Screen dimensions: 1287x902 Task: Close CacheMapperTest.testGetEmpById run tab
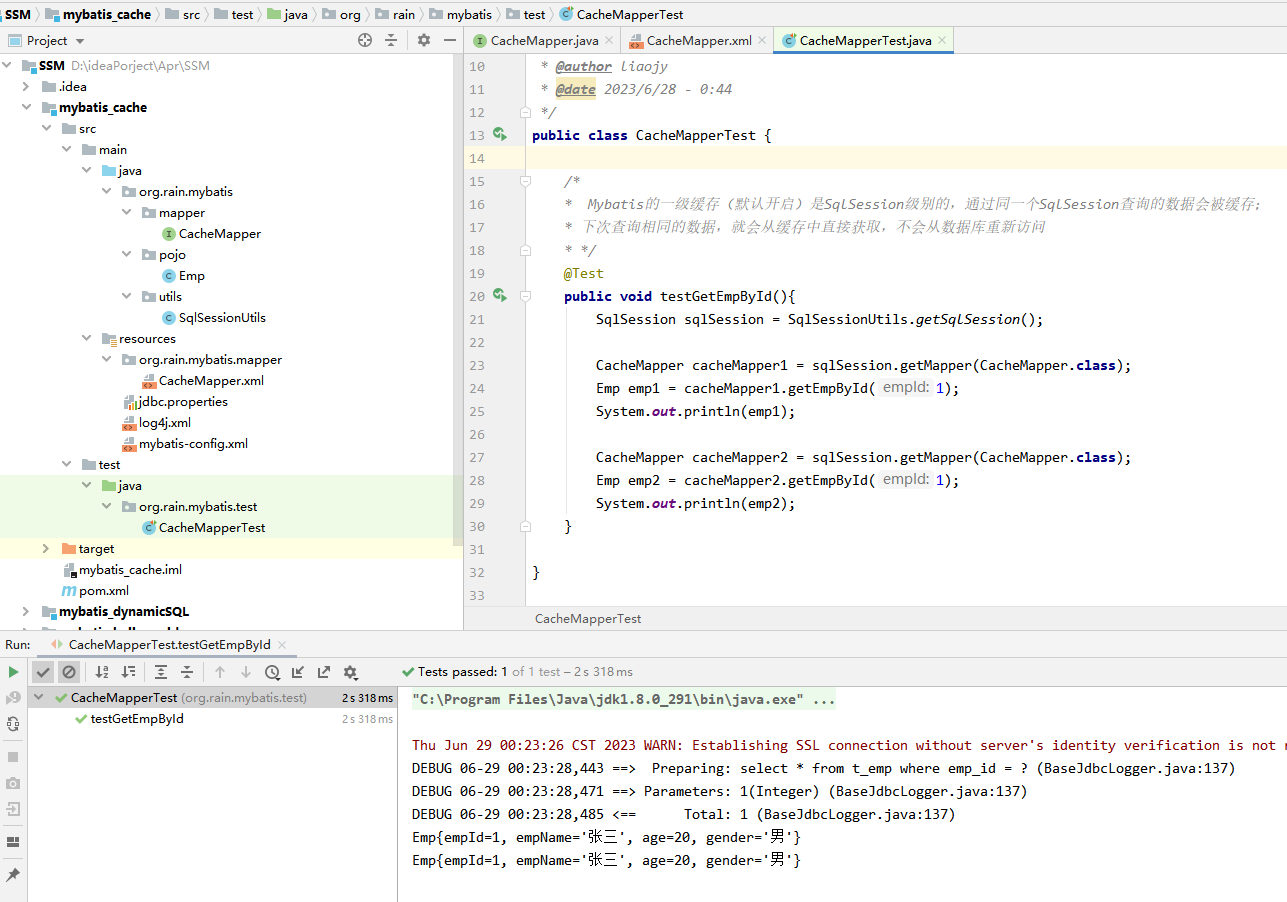[x=281, y=645]
